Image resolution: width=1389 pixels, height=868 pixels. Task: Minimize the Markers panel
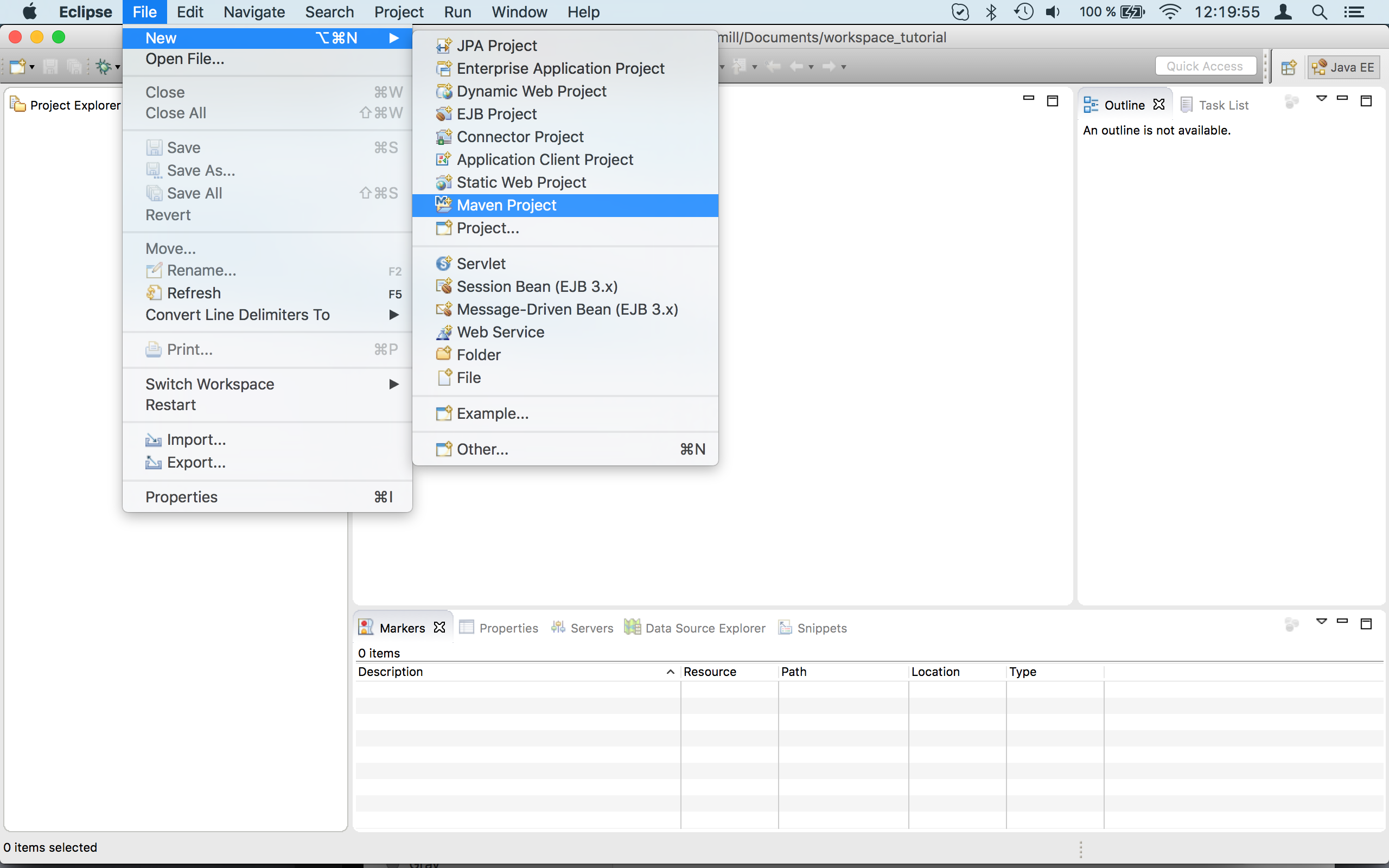pos(1342,621)
